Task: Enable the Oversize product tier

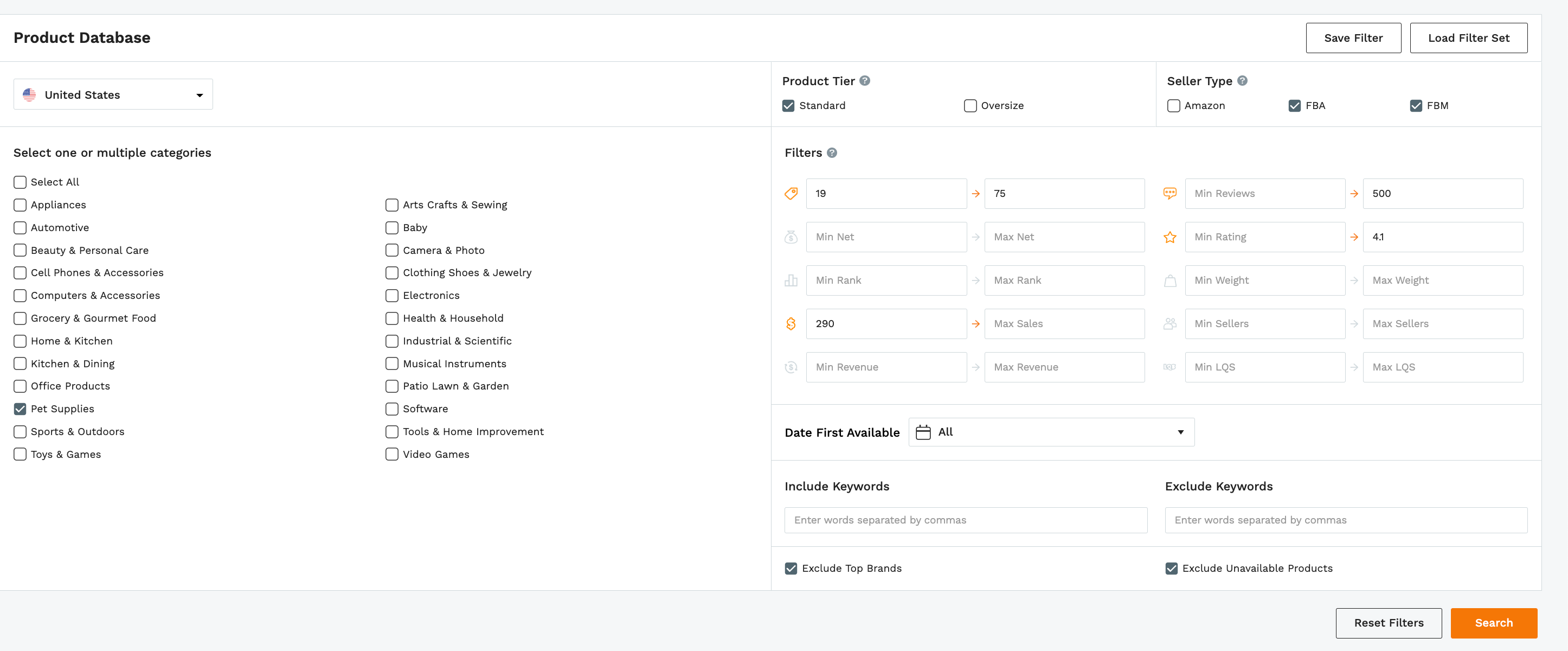Action: click(969, 106)
